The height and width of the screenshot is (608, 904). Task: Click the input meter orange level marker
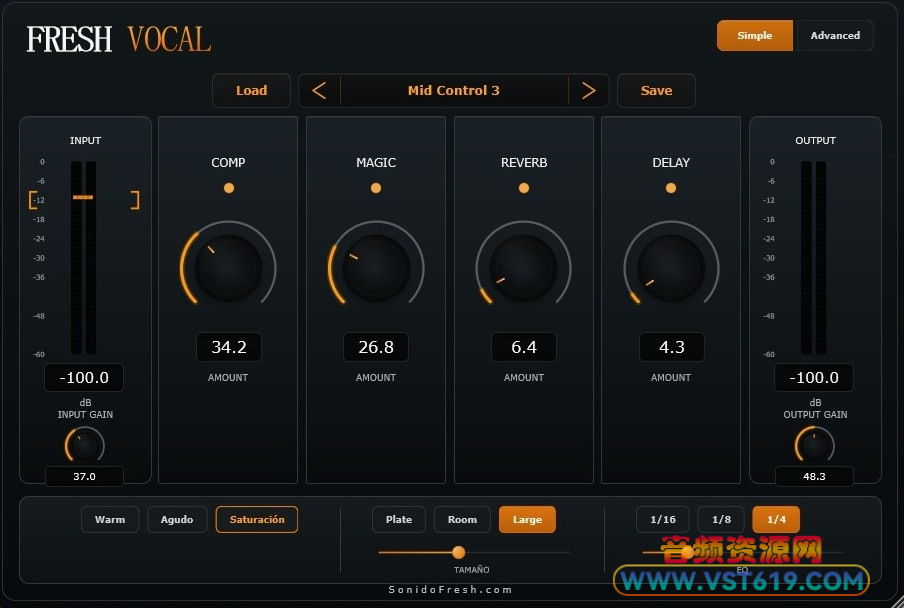tap(83, 197)
